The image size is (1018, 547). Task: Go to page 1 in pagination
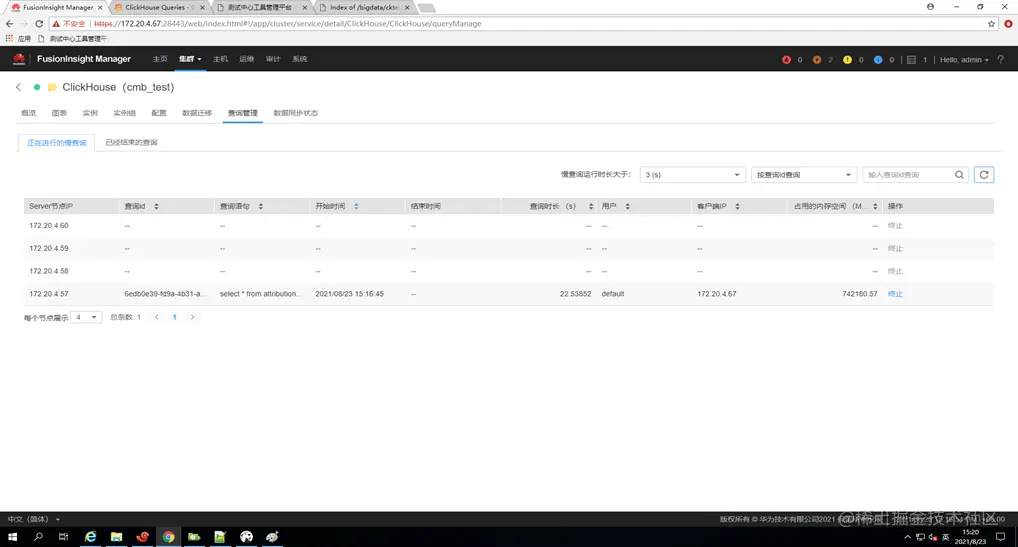pos(174,317)
